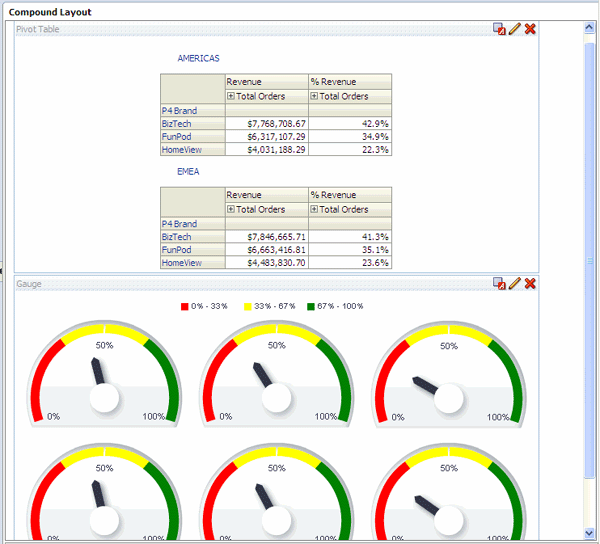Select the $6,663,416.81 revenue cell
Viewport: 600px width, 544px height.
coord(267,250)
